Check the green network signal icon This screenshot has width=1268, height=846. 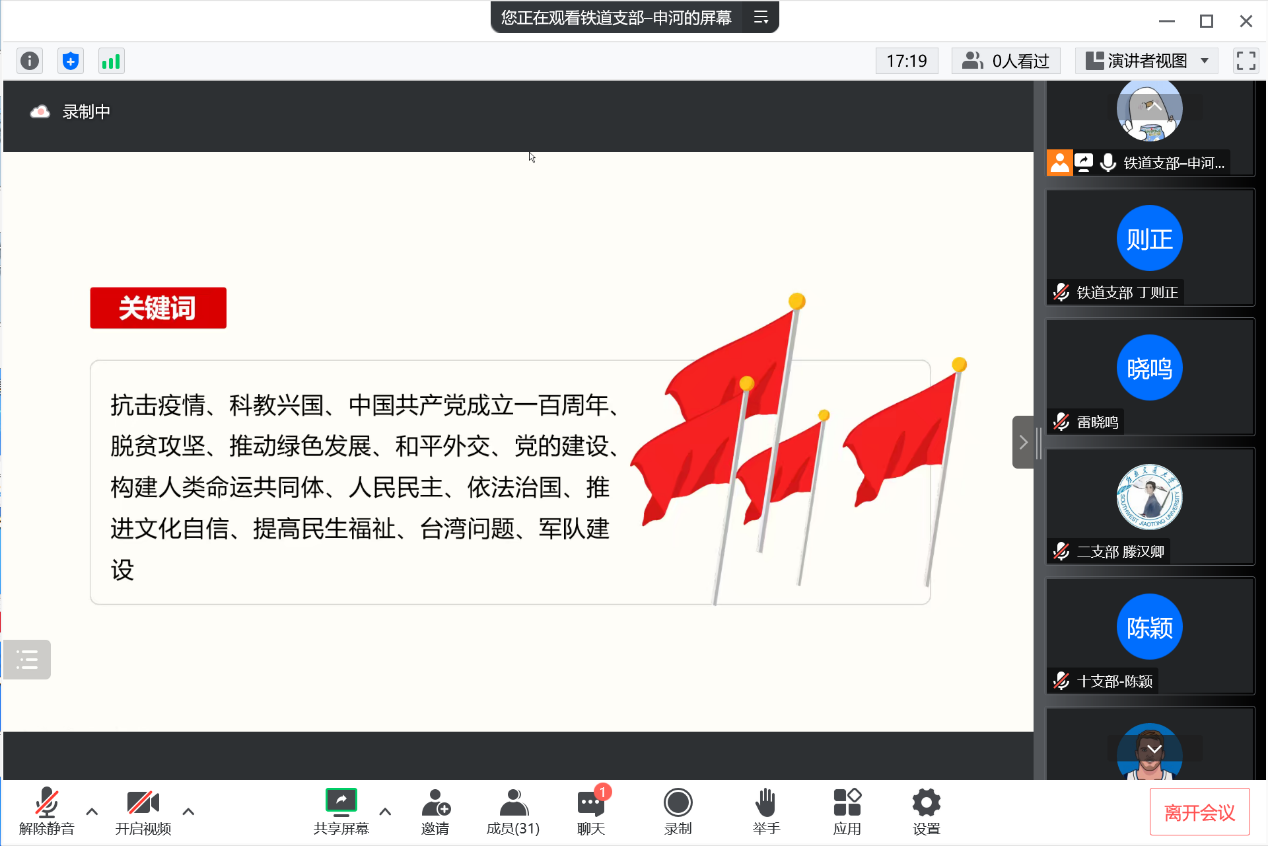[x=110, y=61]
